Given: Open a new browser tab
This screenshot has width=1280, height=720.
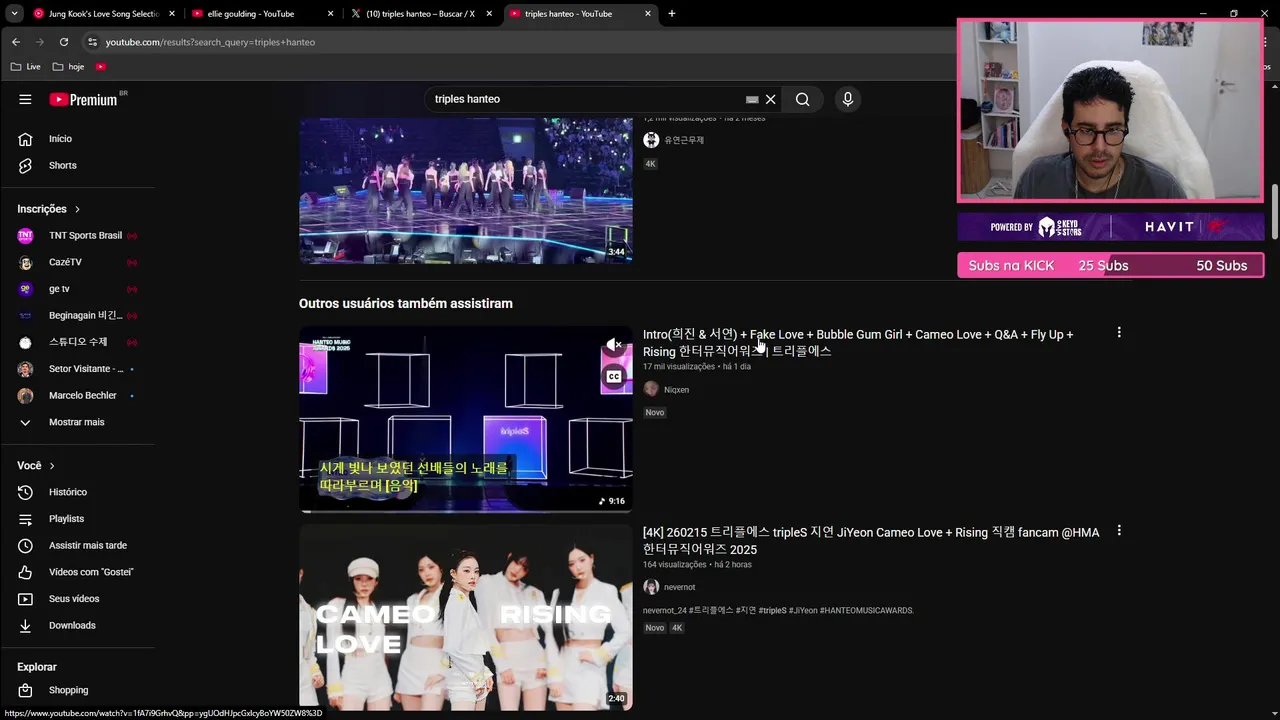Looking at the screenshot, I should click(672, 14).
